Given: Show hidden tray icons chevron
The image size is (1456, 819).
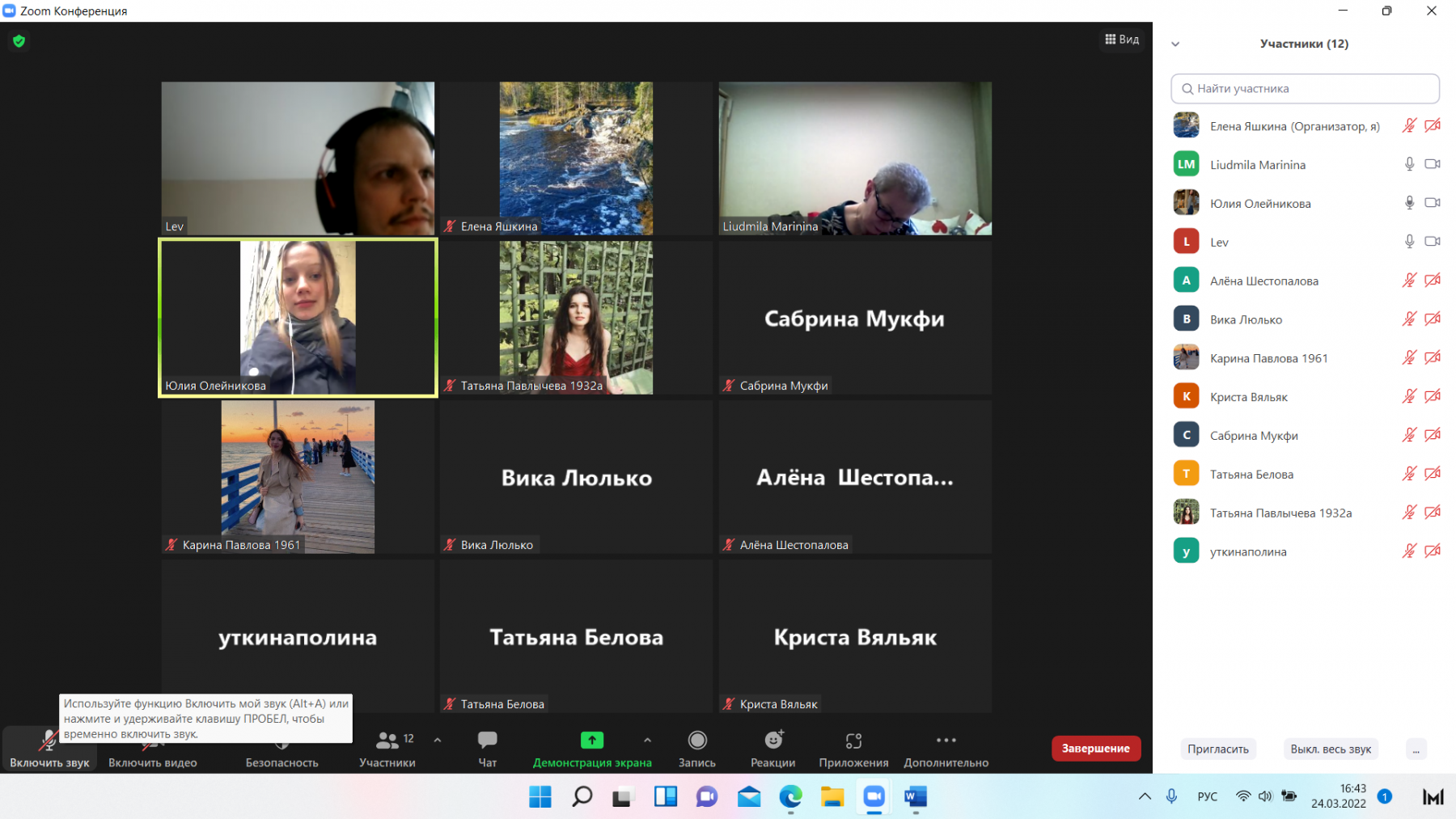Looking at the screenshot, I should coord(1145,796).
